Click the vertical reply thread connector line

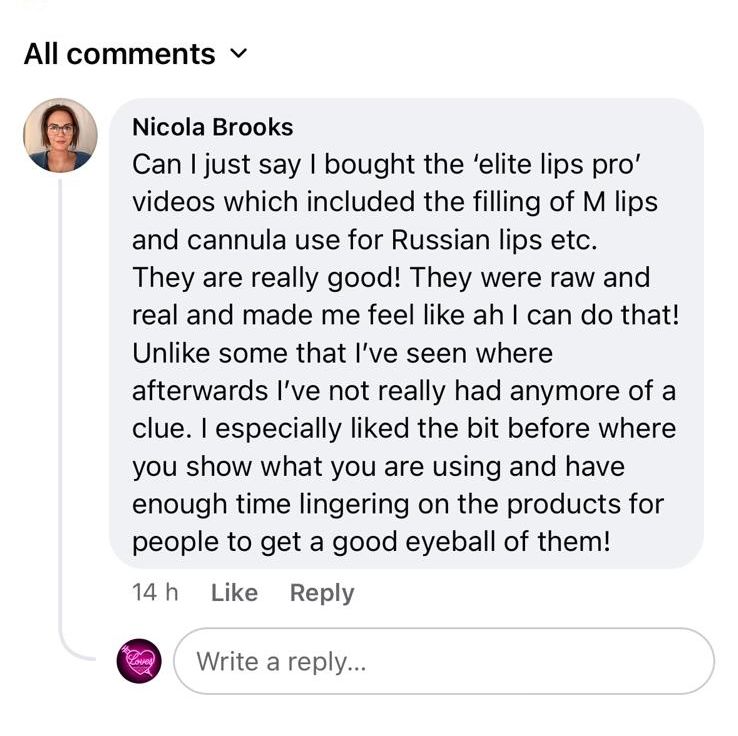click(60, 400)
